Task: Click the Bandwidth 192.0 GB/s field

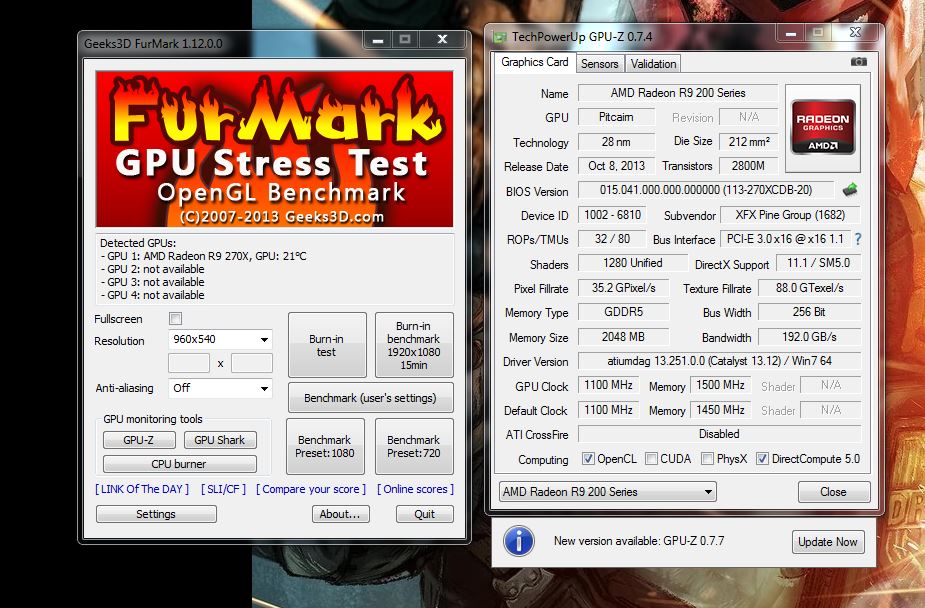Action: [809, 337]
